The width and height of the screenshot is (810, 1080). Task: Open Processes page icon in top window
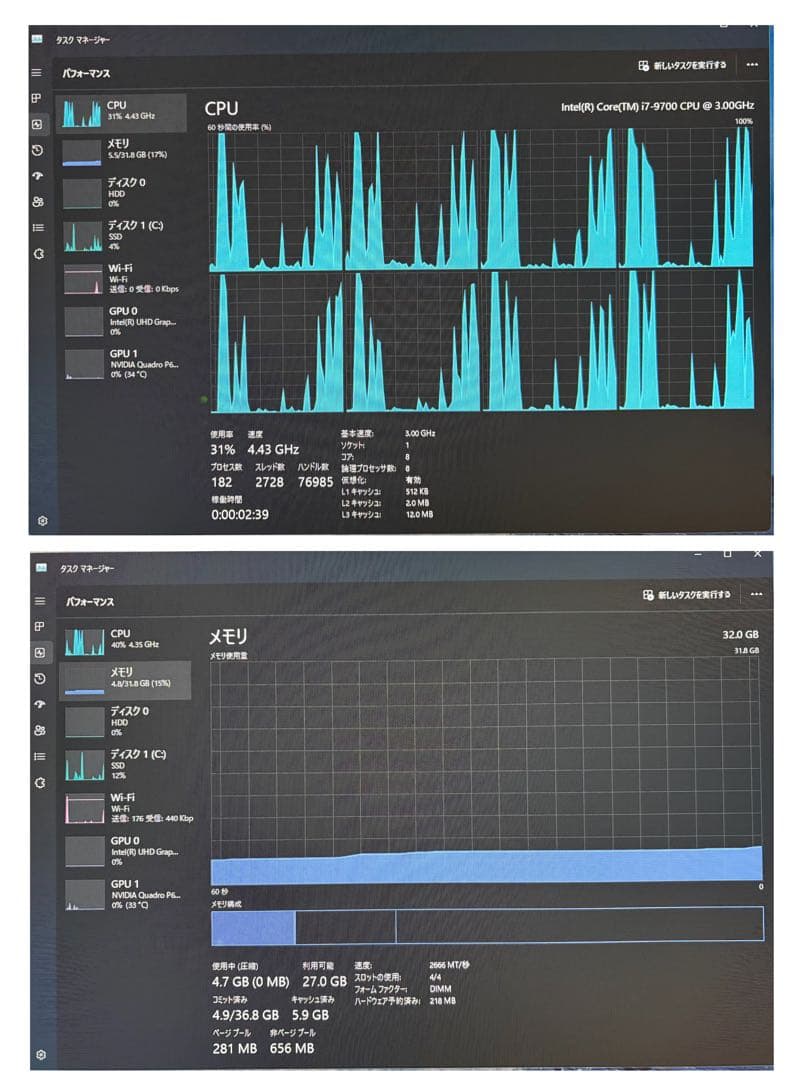37,98
